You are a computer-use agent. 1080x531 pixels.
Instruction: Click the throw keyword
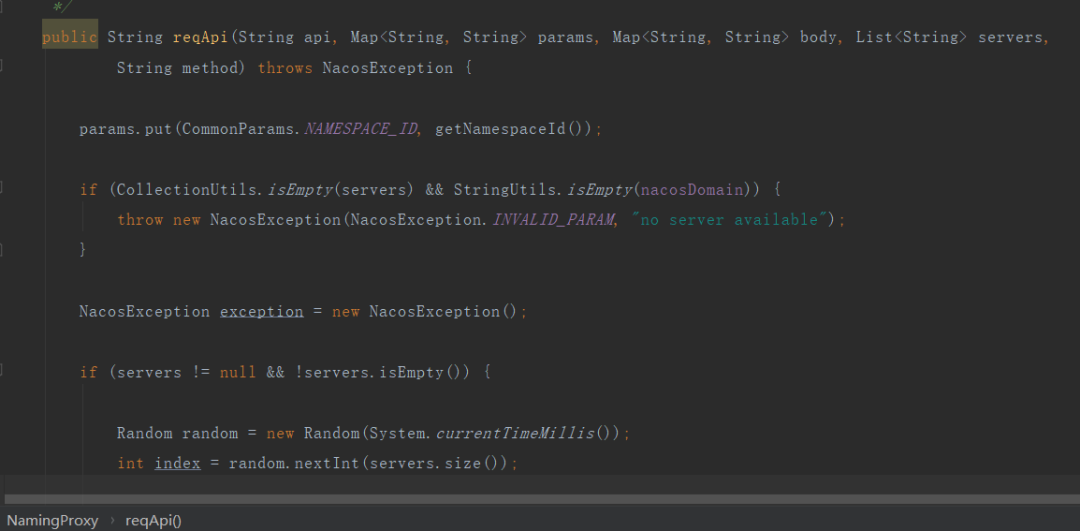(140, 220)
